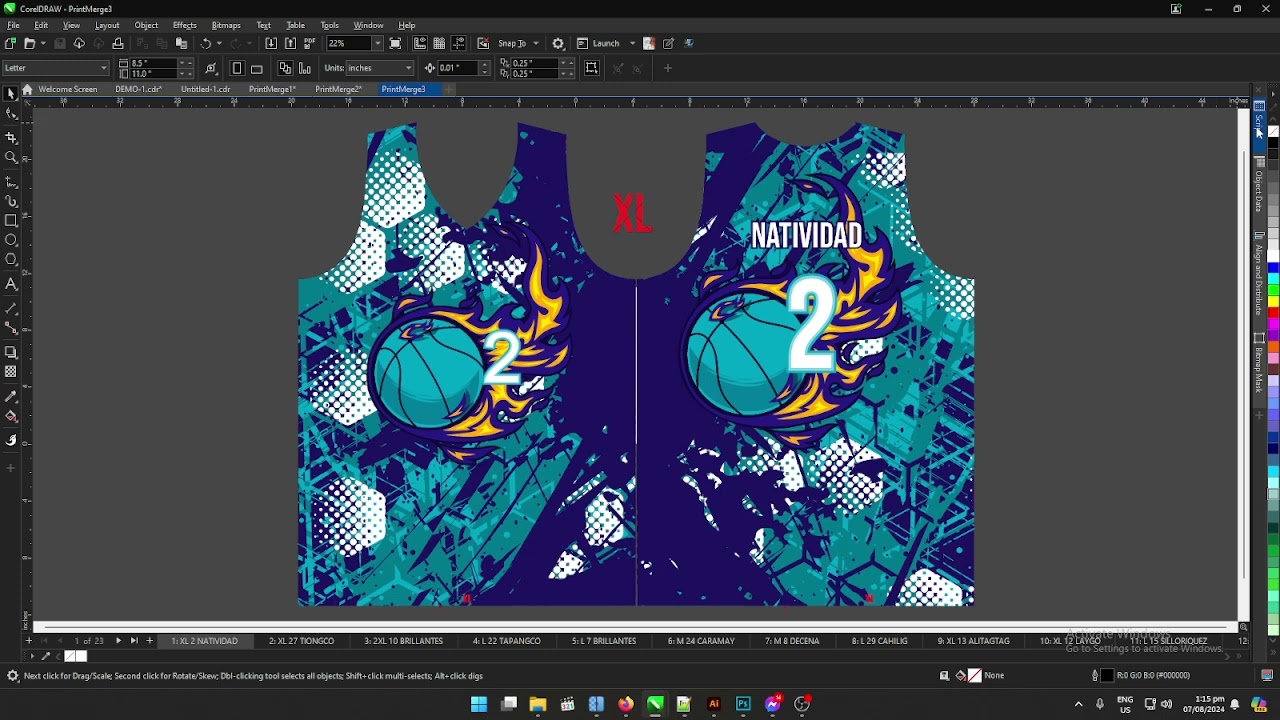The width and height of the screenshot is (1280, 720).
Task: Select the Freehand drawing tool
Action: pyautogui.click(x=11, y=182)
